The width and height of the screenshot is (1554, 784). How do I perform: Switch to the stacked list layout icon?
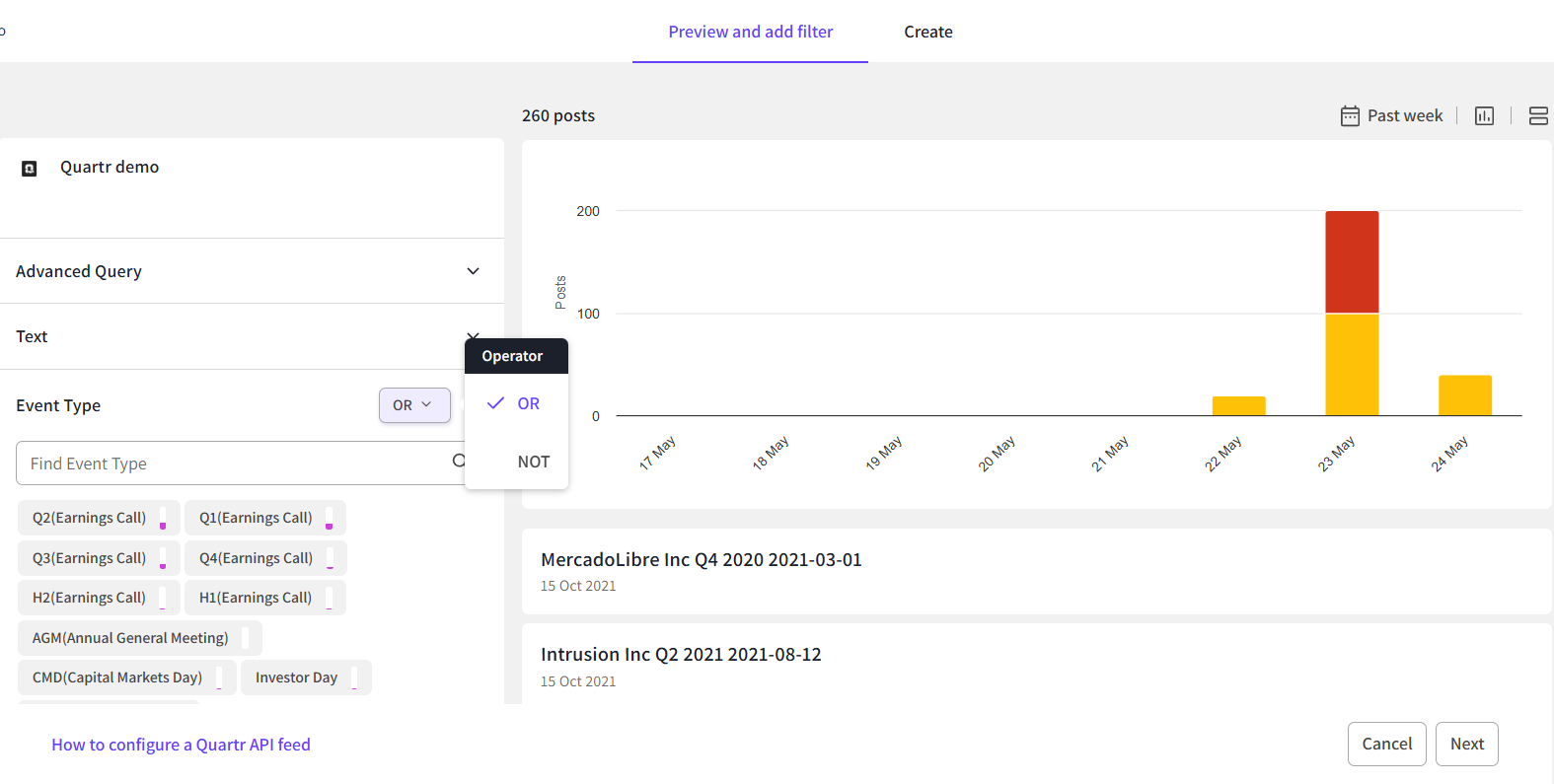pos(1537,116)
